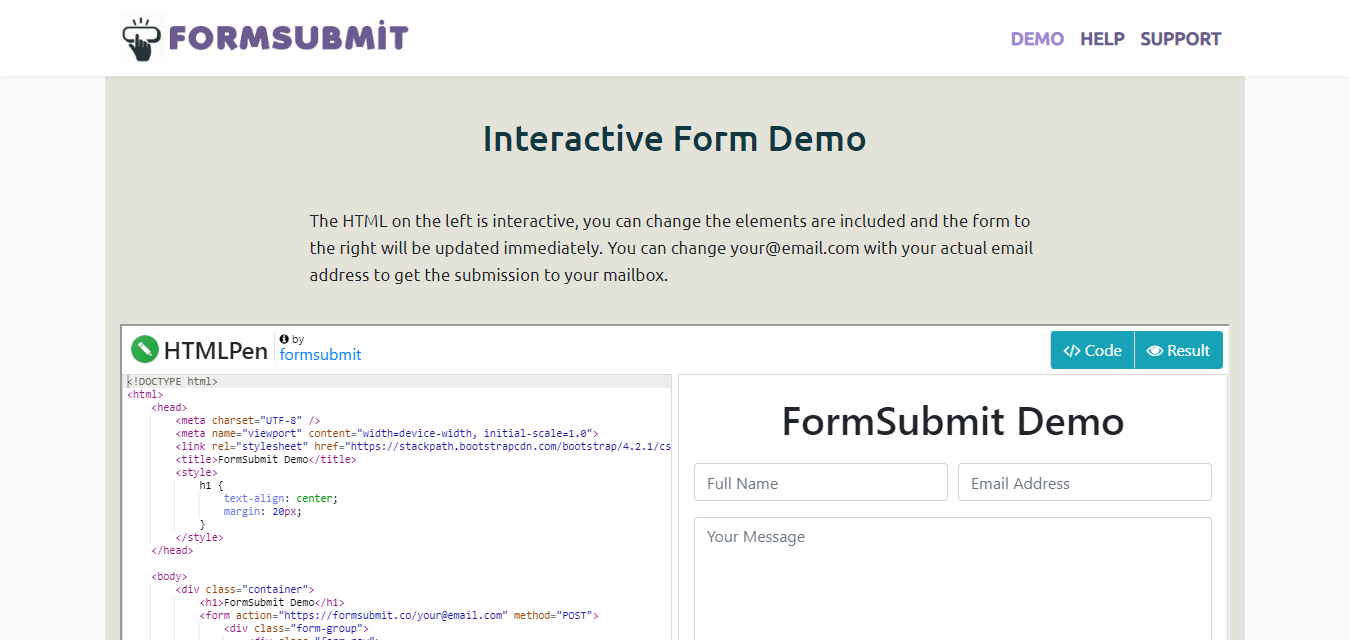Image resolution: width=1349 pixels, height=640 pixels.
Task: Click the form action code line
Action: 399,615
